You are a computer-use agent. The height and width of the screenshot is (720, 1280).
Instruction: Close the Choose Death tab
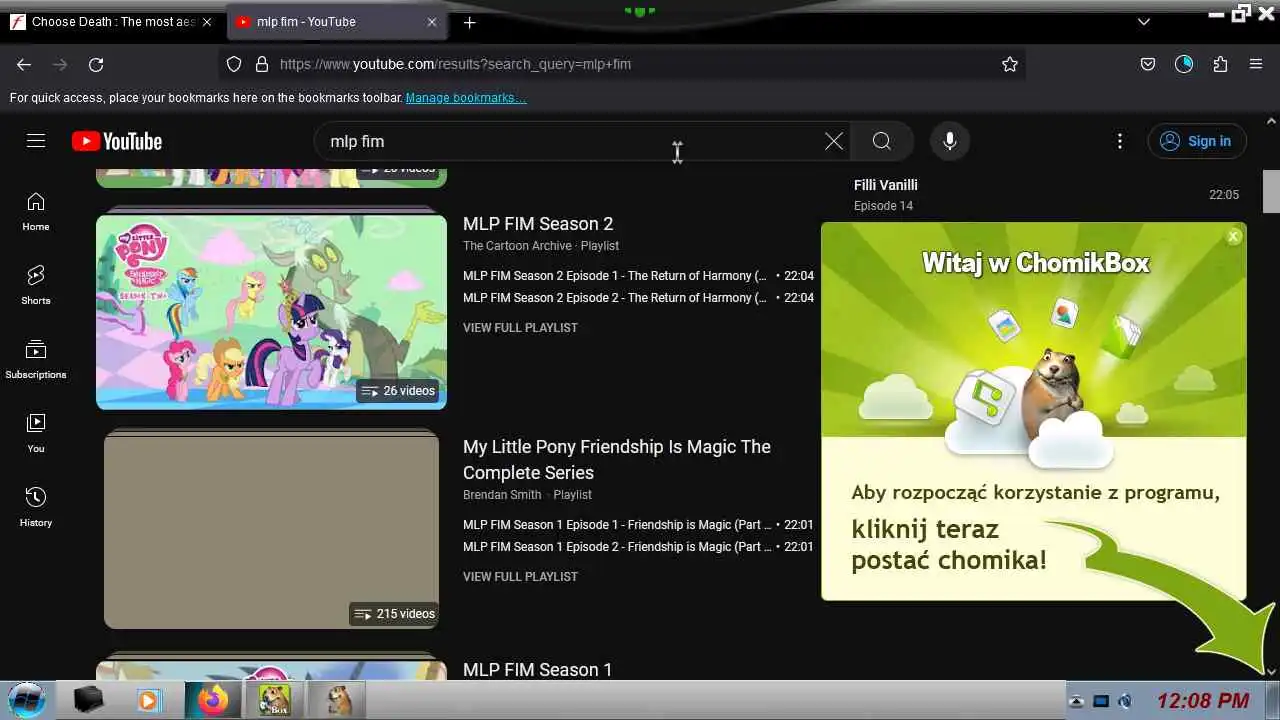(x=207, y=22)
